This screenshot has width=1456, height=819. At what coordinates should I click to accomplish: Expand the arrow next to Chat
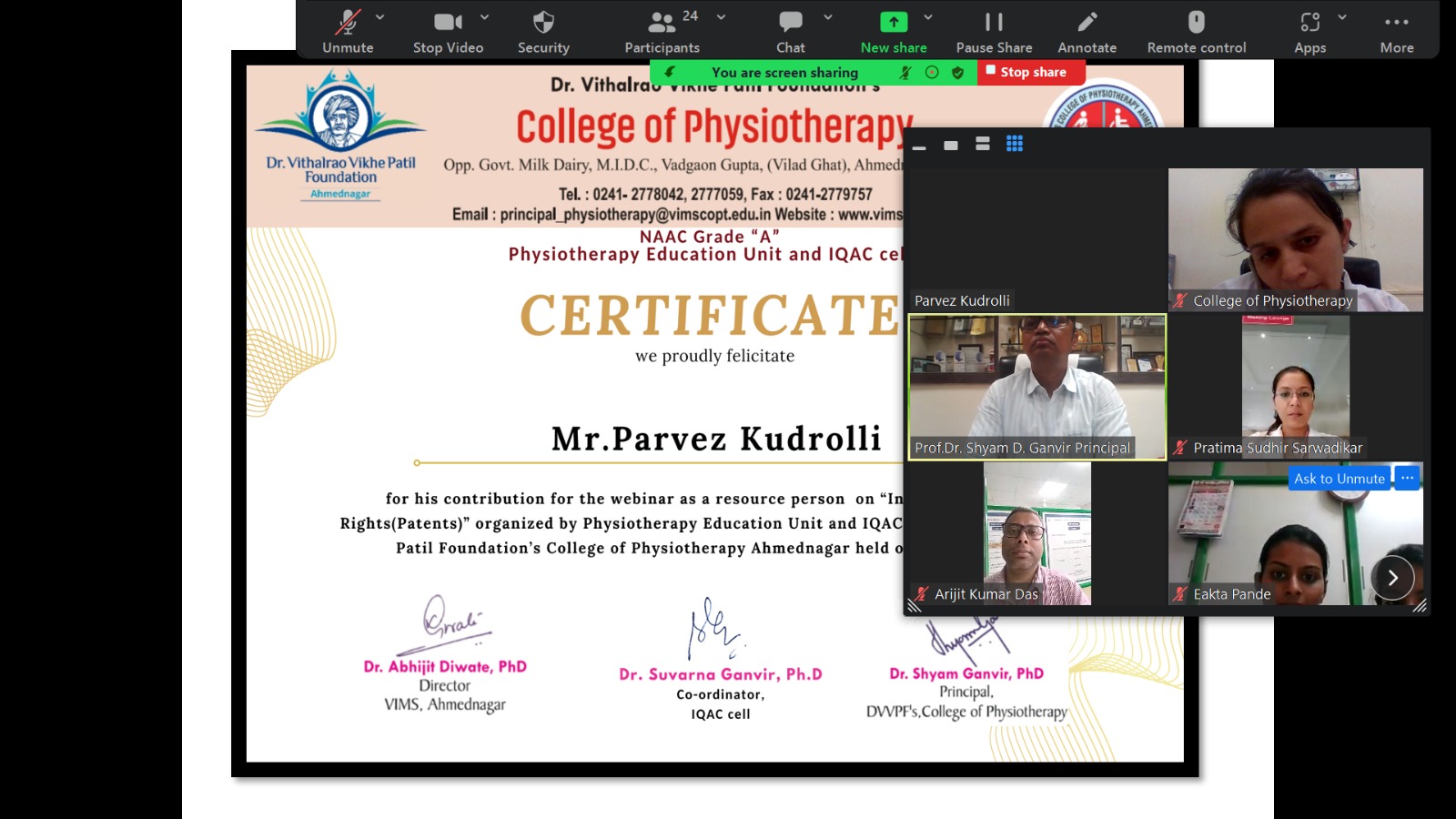pyautogui.click(x=828, y=16)
